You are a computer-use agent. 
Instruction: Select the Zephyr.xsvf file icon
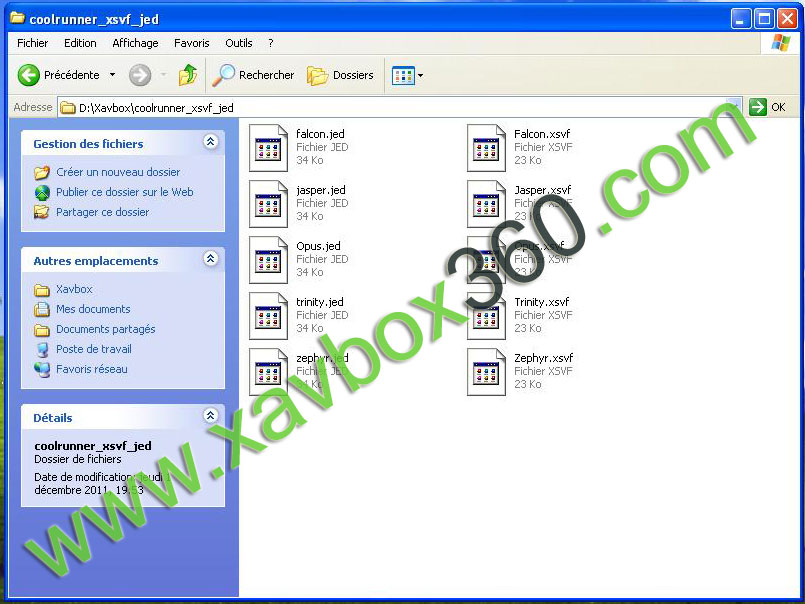(x=486, y=372)
